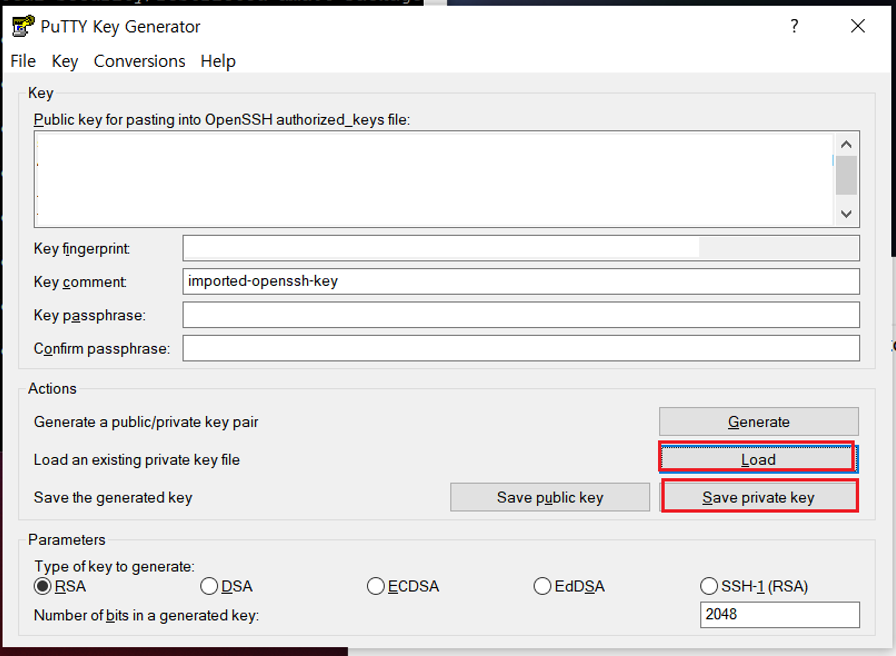Close the PuTTY Key Generator window
The image size is (896, 656).
858,26
